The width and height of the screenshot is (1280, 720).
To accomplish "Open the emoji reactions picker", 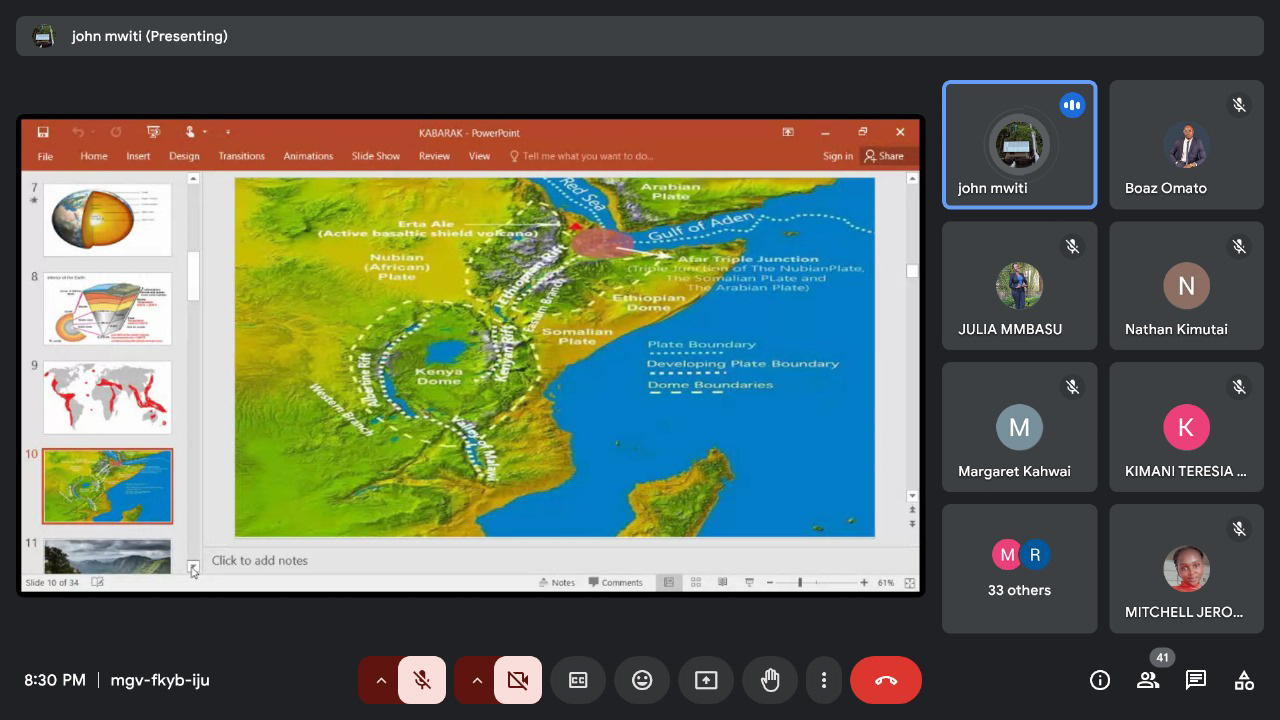I will coord(642,680).
